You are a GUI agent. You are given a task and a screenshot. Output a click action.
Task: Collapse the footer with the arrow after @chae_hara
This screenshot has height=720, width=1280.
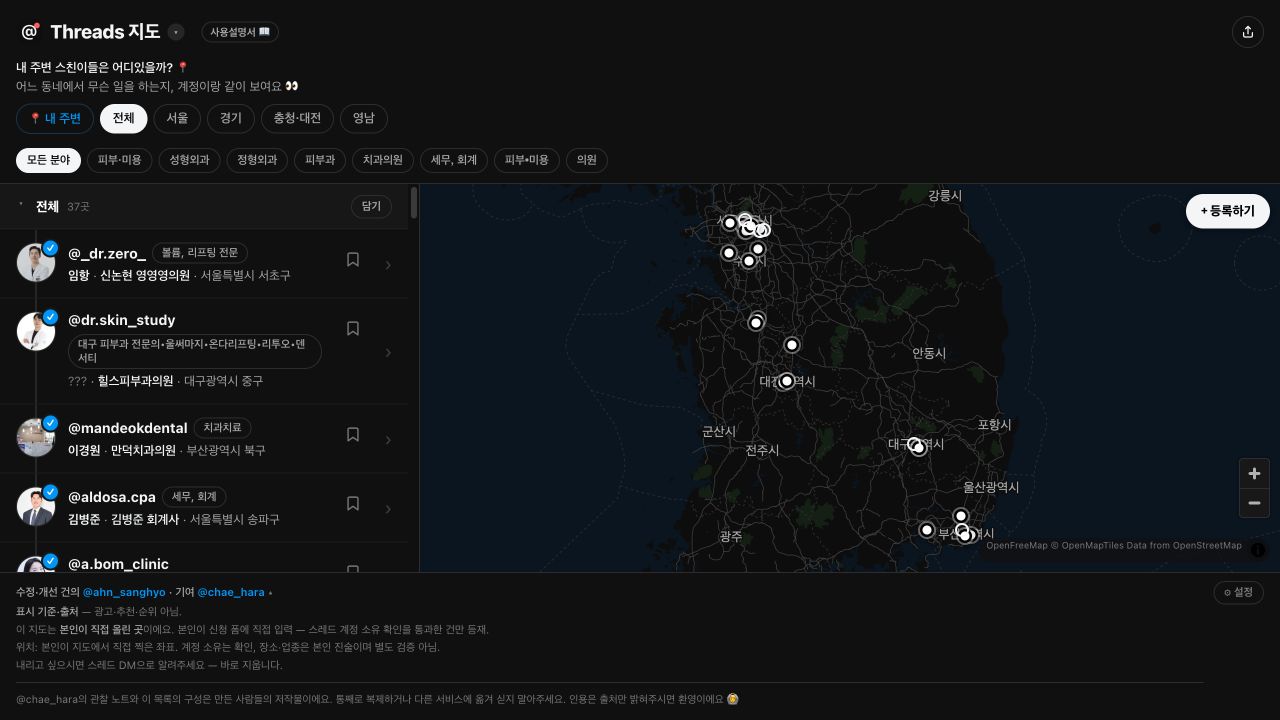click(x=270, y=593)
